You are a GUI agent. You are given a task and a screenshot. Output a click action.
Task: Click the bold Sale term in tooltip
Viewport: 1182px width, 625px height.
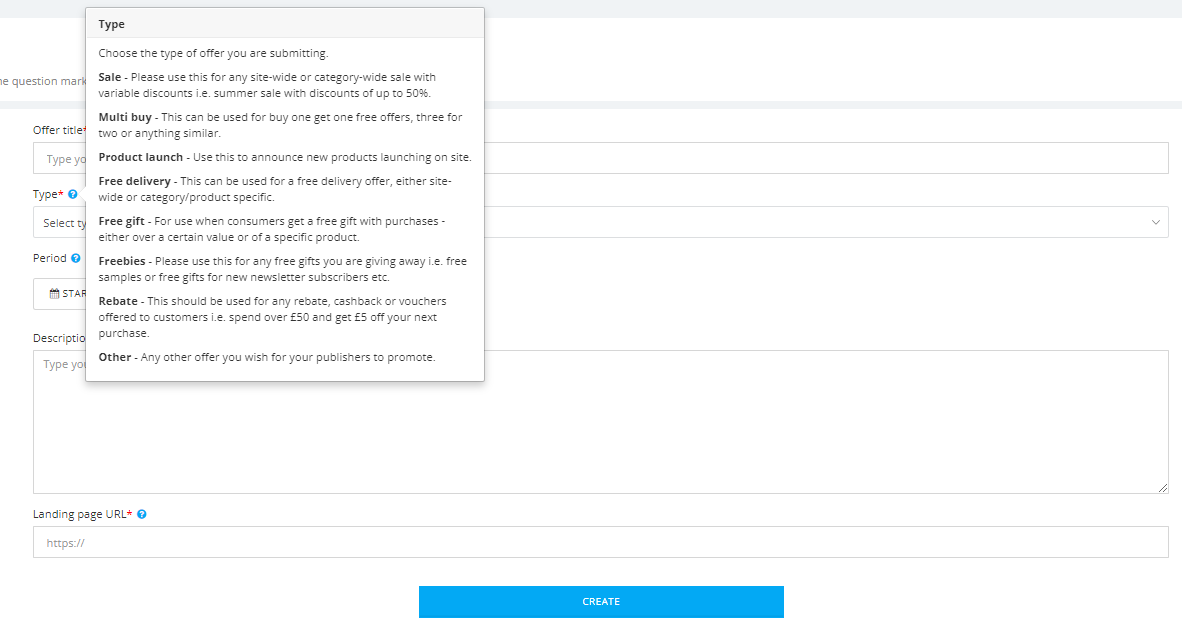point(110,77)
